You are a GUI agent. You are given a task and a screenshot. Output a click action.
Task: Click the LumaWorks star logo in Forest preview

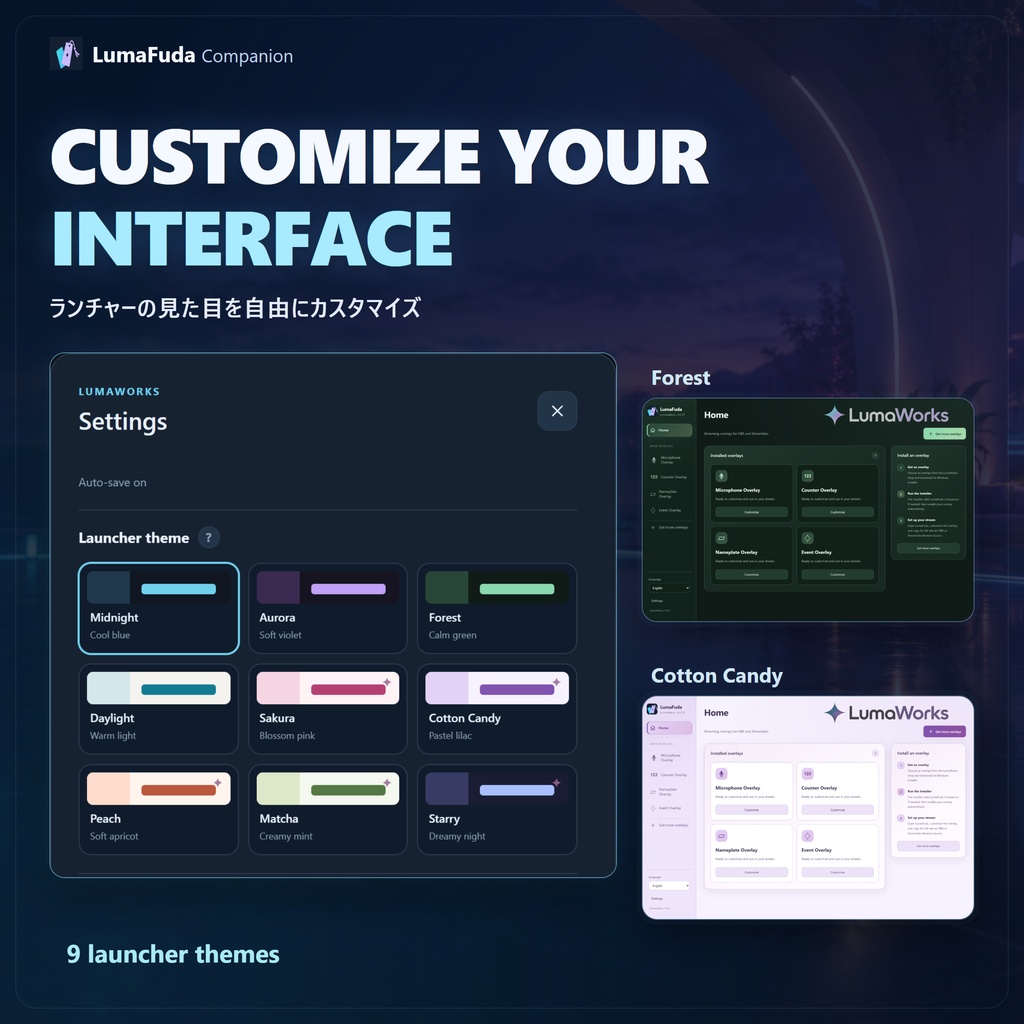tap(834, 415)
